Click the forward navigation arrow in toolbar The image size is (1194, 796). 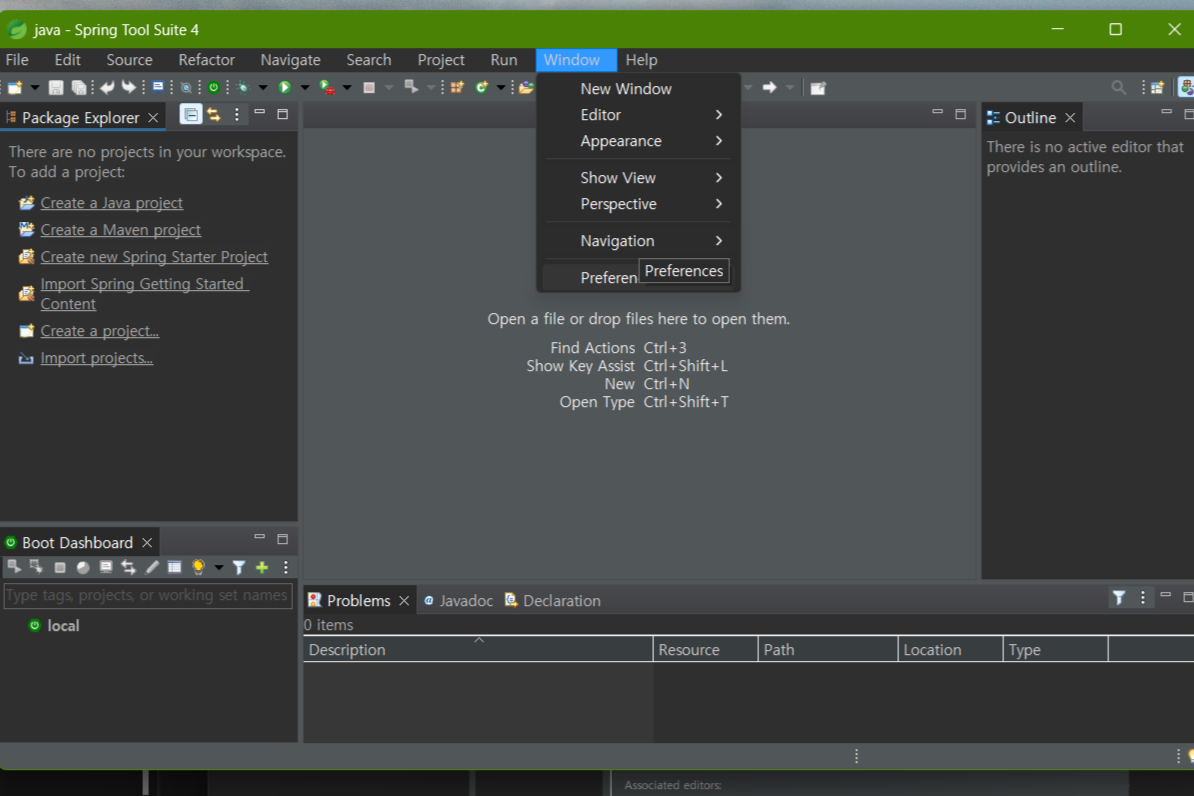(x=770, y=88)
